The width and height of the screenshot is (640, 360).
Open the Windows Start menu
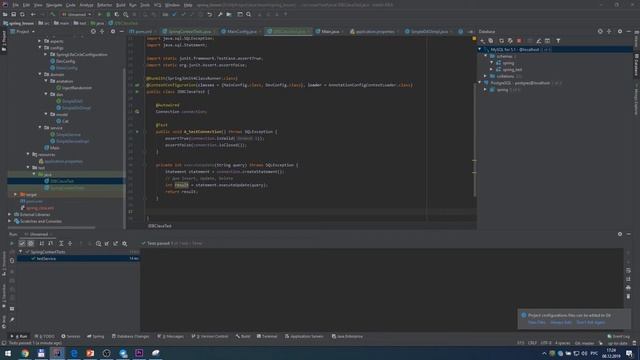[x=7, y=353]
